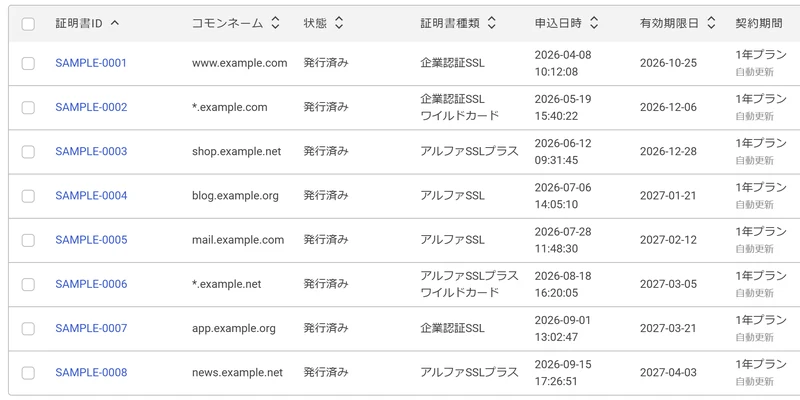Sort table by コモンネーム column
This screenshot has width=800, height=400.
click(275, 23)
